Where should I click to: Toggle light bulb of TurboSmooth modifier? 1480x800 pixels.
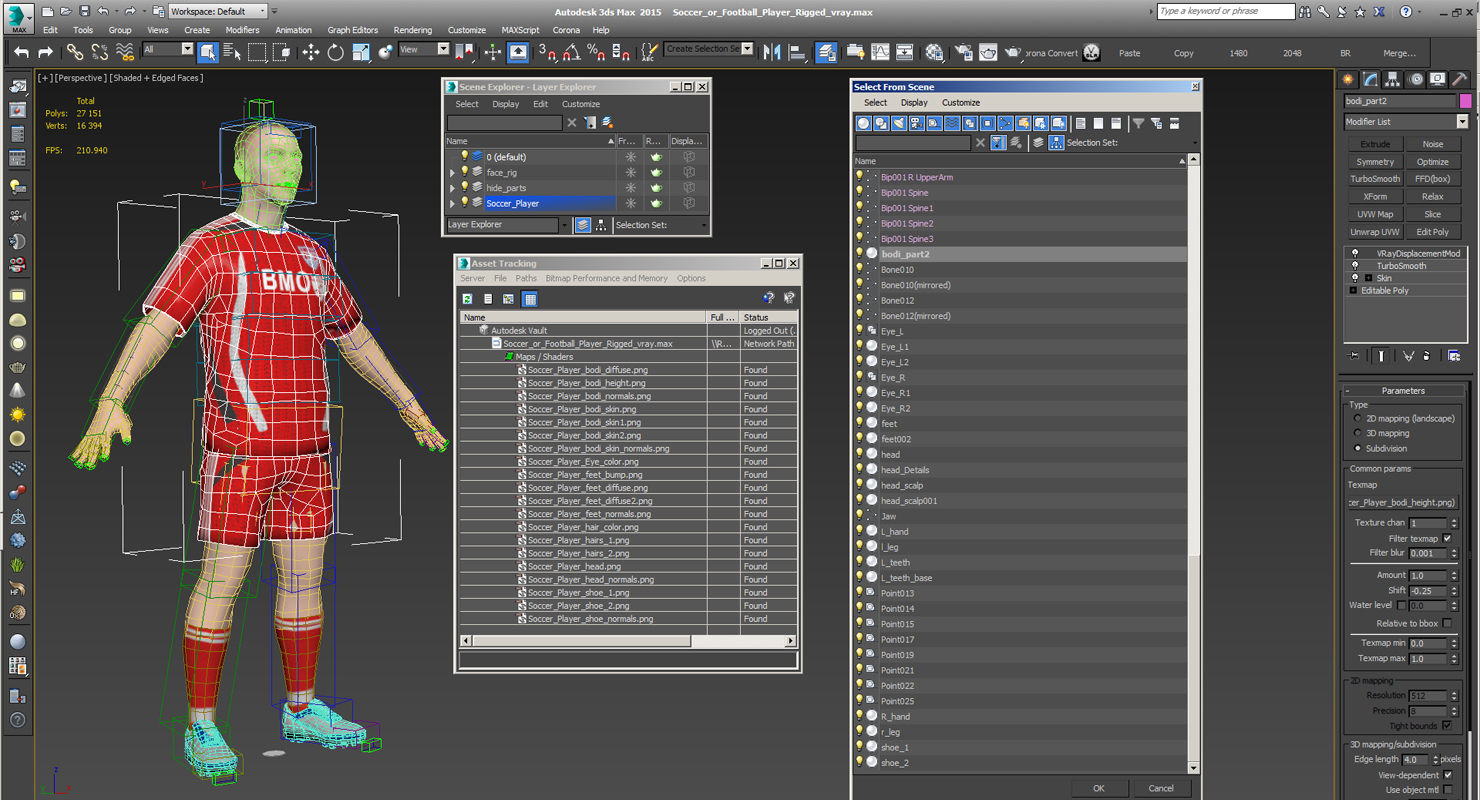pyautogui.click(x=1355, y=266)
